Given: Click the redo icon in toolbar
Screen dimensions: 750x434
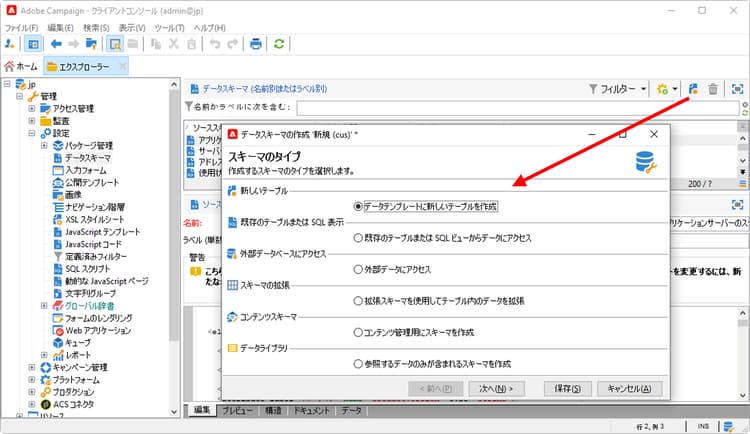Looking at the screenshot, I should 232,44.
